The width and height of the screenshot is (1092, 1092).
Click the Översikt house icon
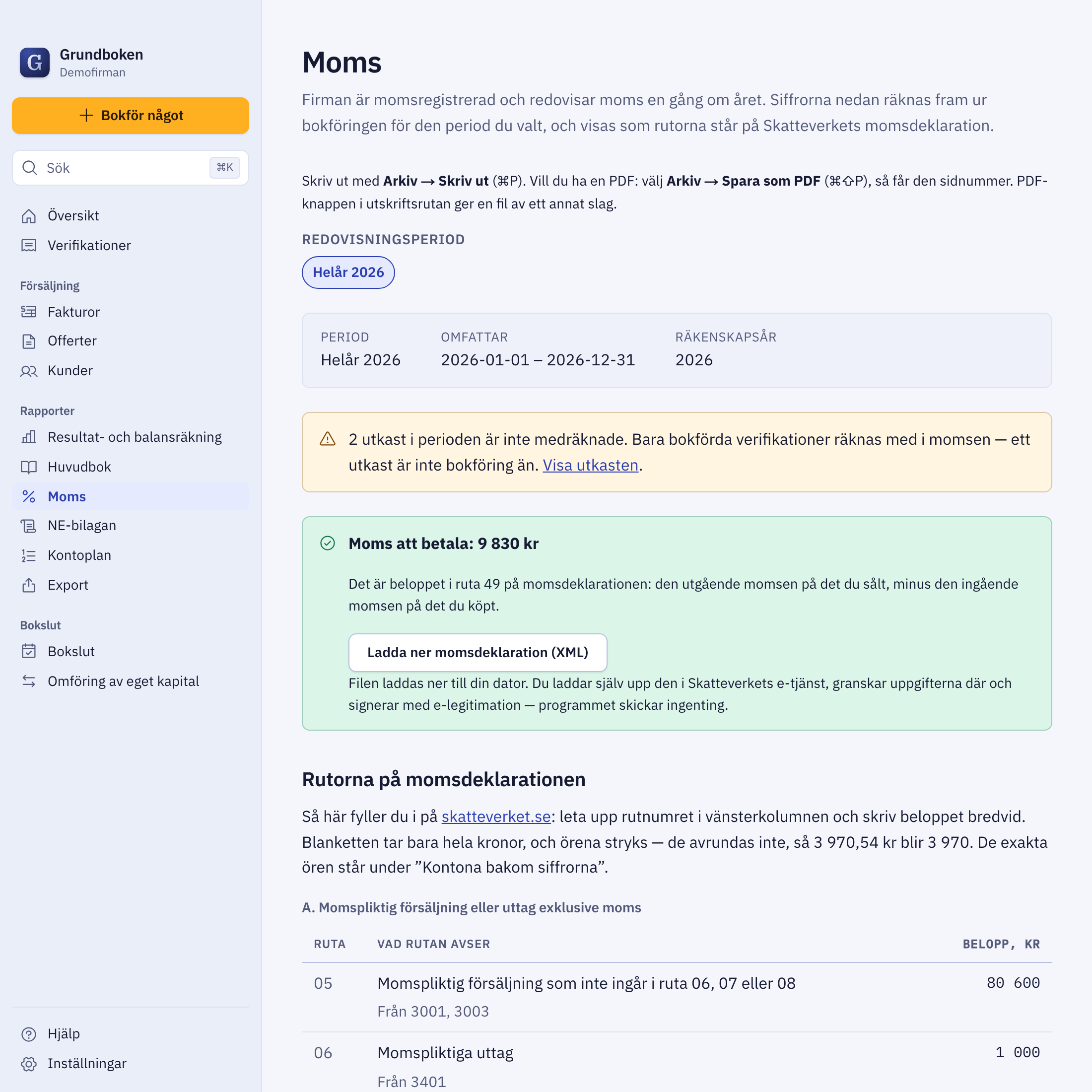[29, 216]
